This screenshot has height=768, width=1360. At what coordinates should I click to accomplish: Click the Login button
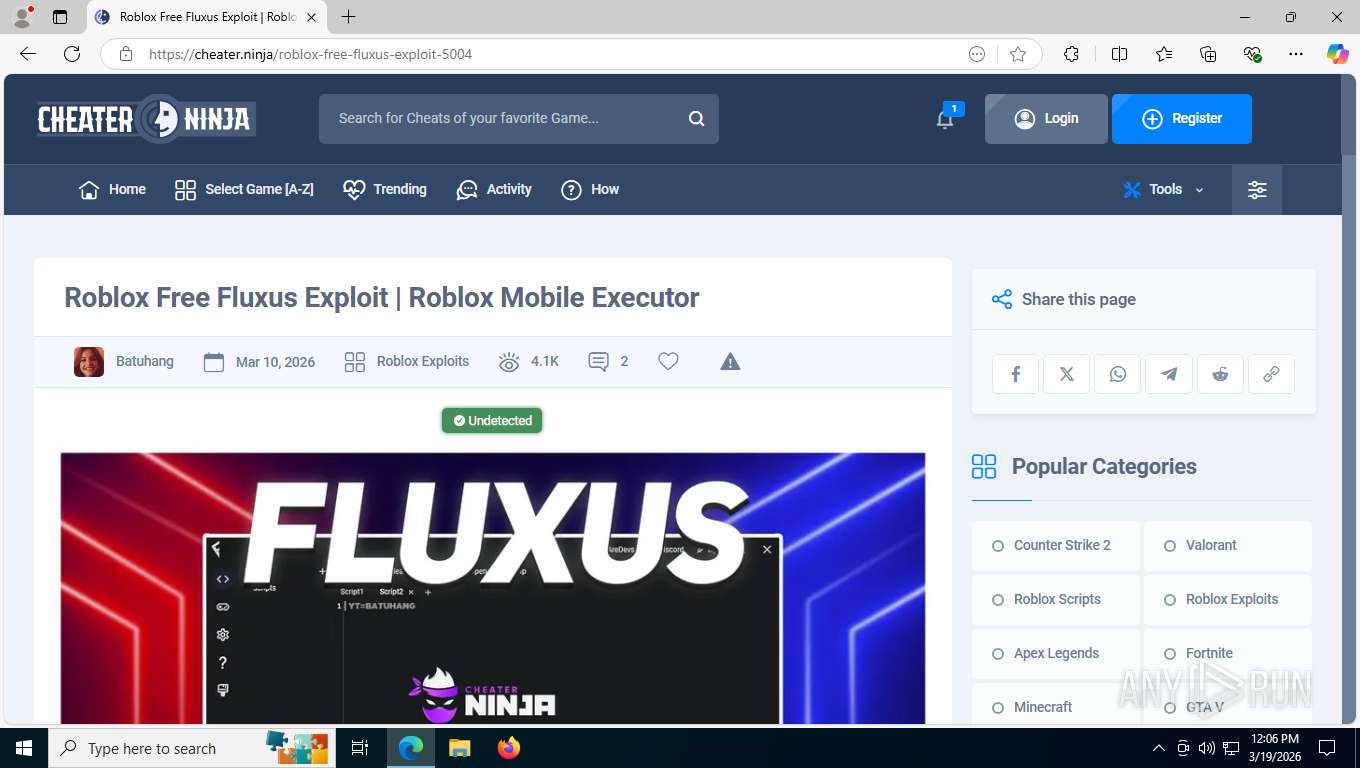click(x=1046, y=119)
